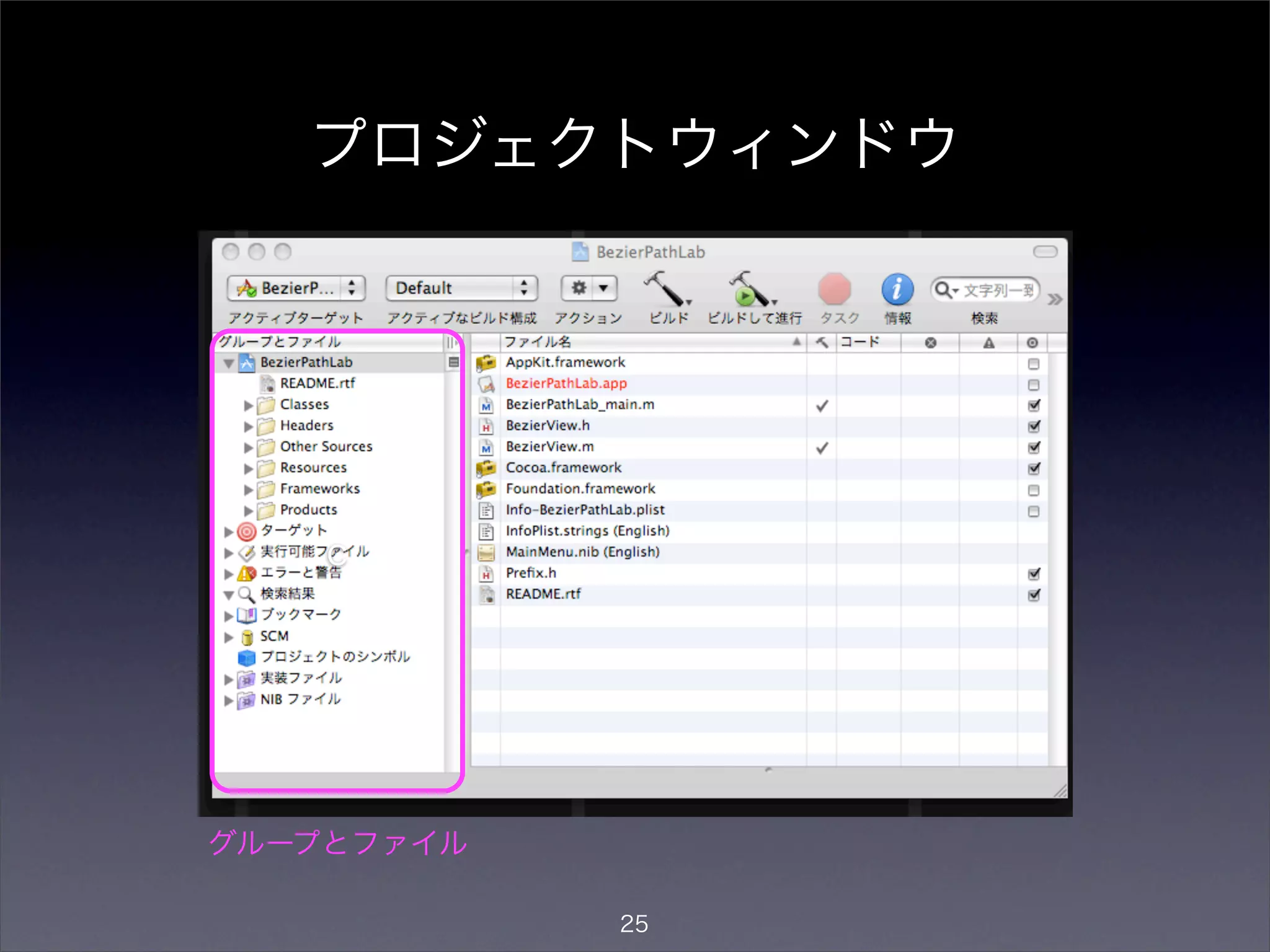
Task: Click the コード column header
Action: pyautogui.click(x=868, y=342)
